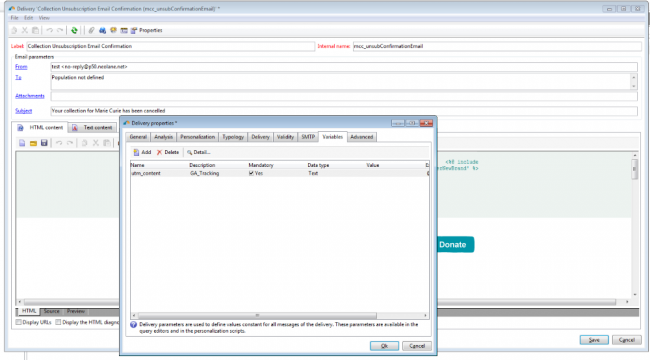Open variable details with the Detail button
Image resolution: width=650 pixels, height=360 pixels.
(199, 152)
